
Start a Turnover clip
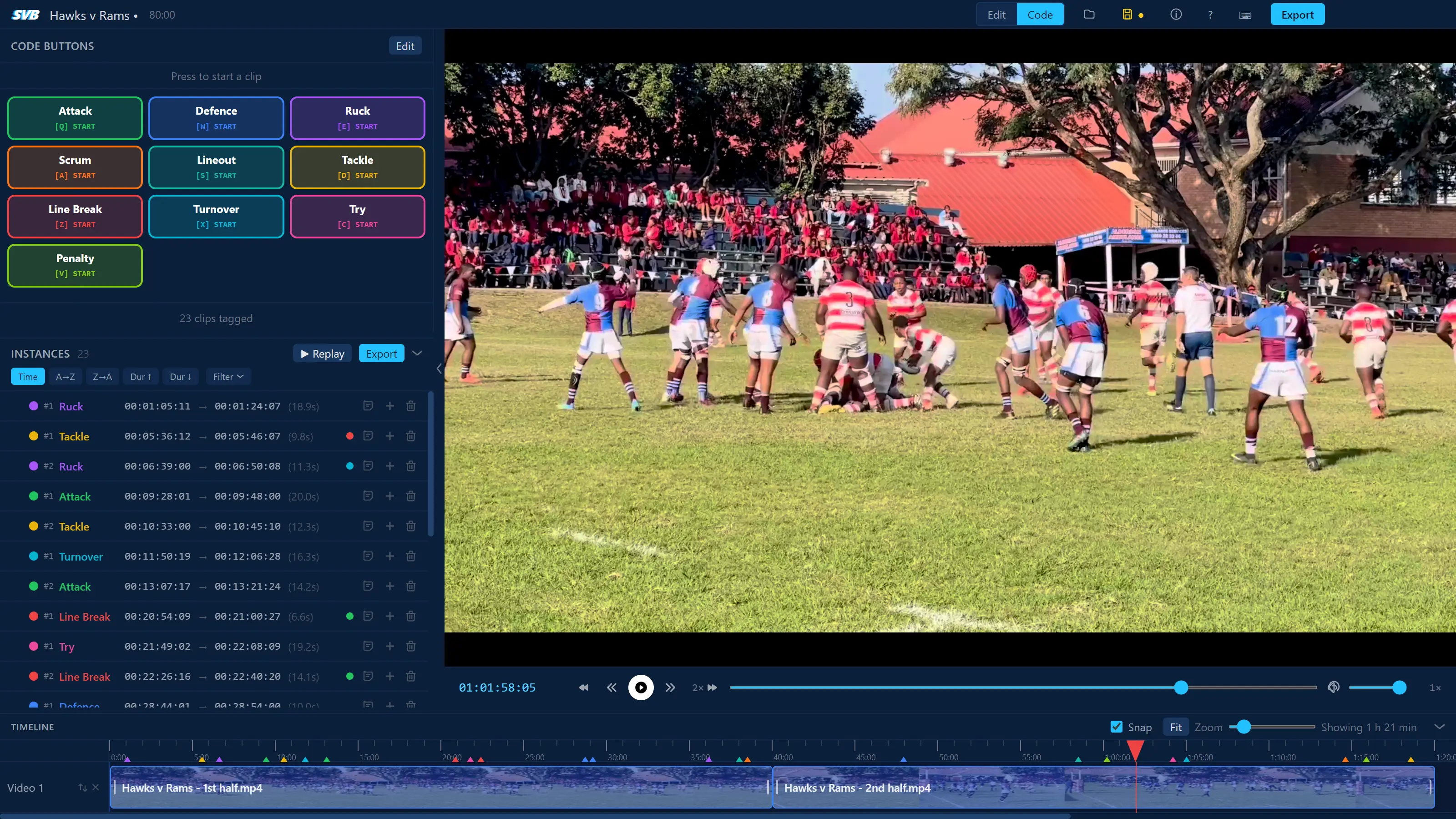[x=216, y=216]
